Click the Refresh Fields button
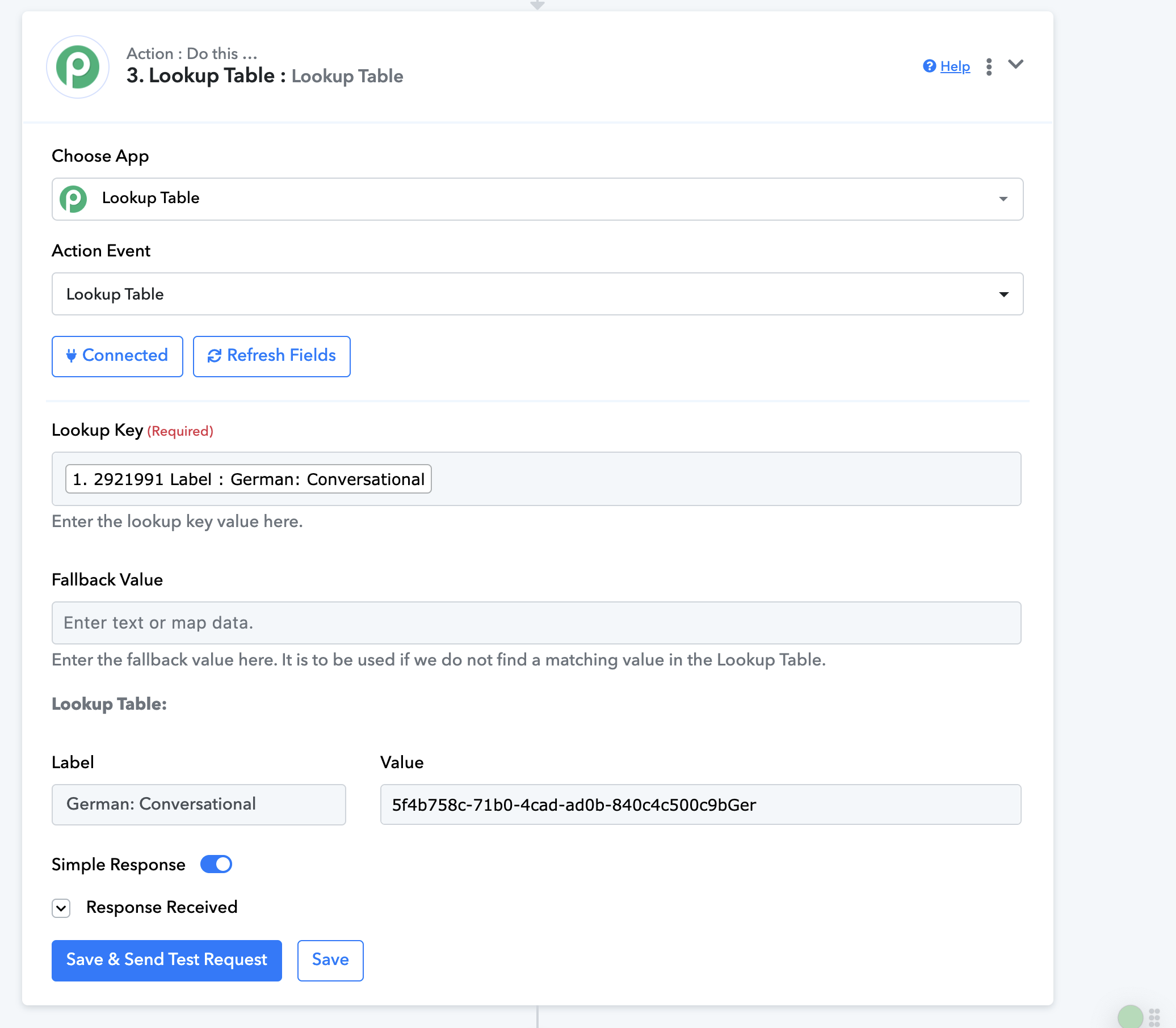Screen dimensions: 1176x1028 (x=271, y=356)
